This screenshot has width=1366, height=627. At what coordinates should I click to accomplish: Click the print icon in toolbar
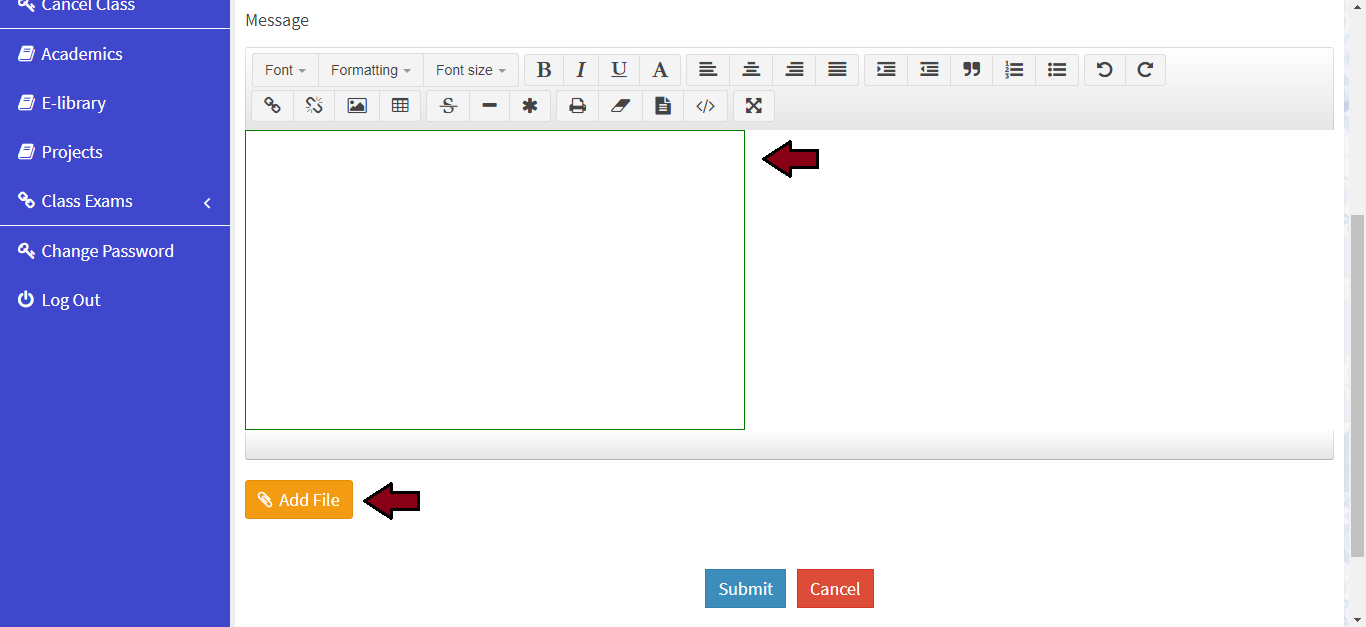tap(577, 106)
